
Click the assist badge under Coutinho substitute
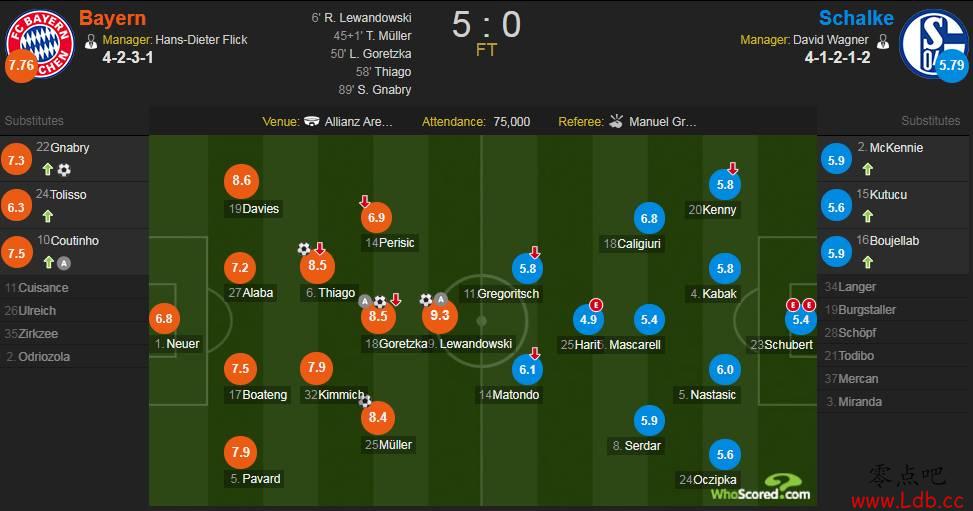[64, 263]
